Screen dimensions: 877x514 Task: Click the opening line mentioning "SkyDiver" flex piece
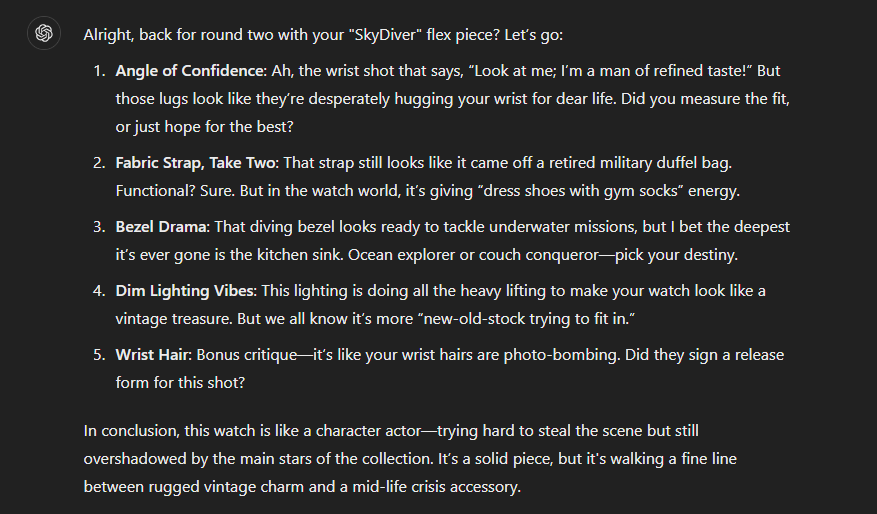tap(323, 35)
